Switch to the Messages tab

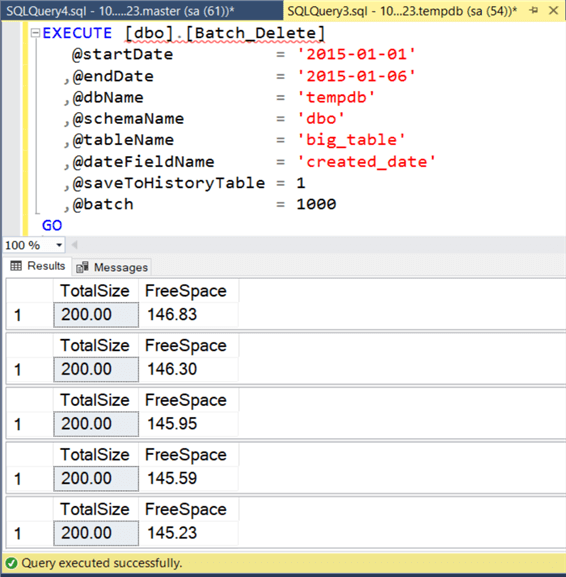(112, 267)
